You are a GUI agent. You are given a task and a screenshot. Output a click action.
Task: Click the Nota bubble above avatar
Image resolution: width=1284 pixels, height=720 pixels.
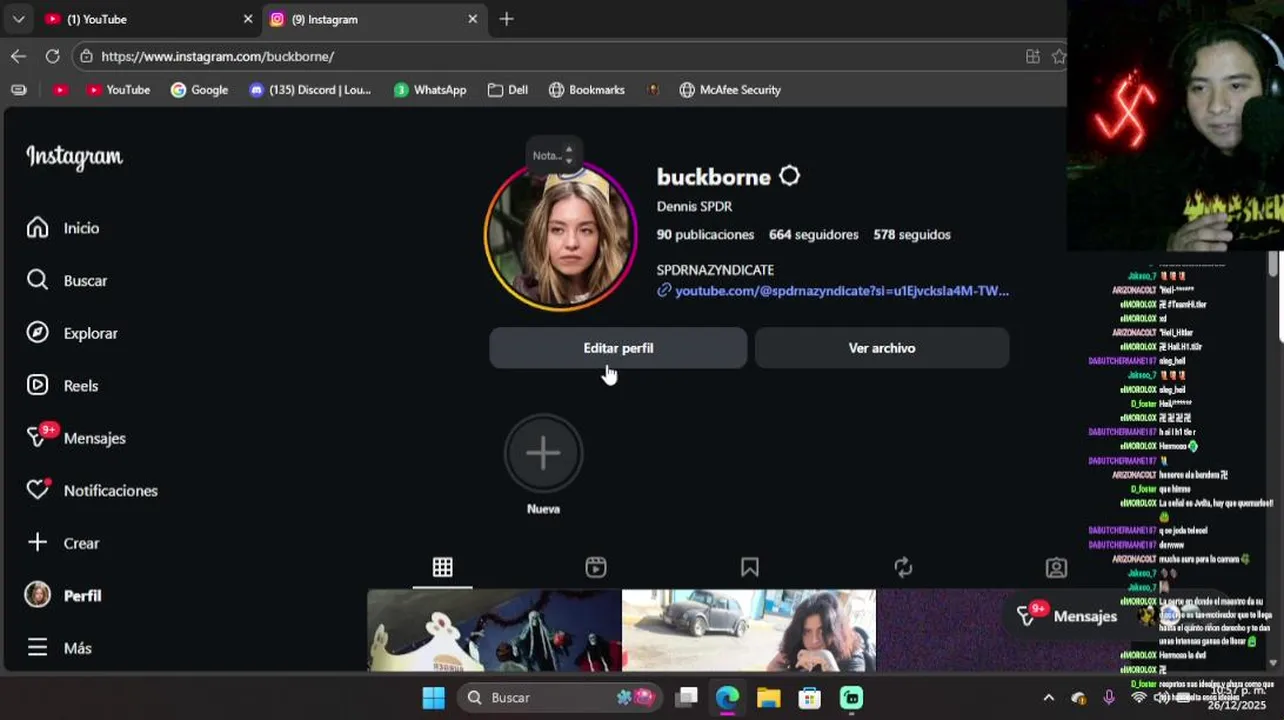[x=553, y=155]
